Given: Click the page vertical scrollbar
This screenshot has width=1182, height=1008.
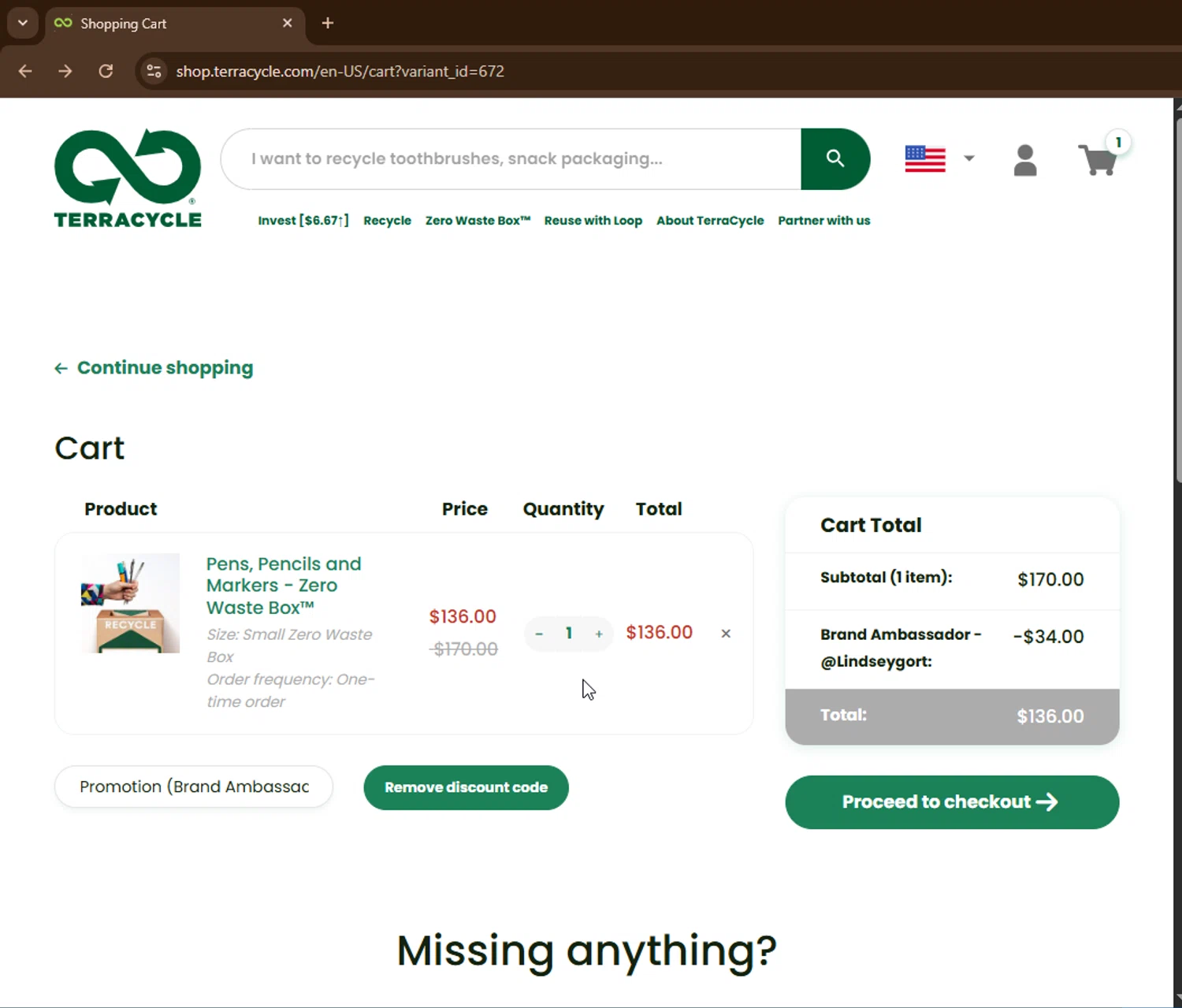Looking at the screenshot, I should [x=1177, y=299].
